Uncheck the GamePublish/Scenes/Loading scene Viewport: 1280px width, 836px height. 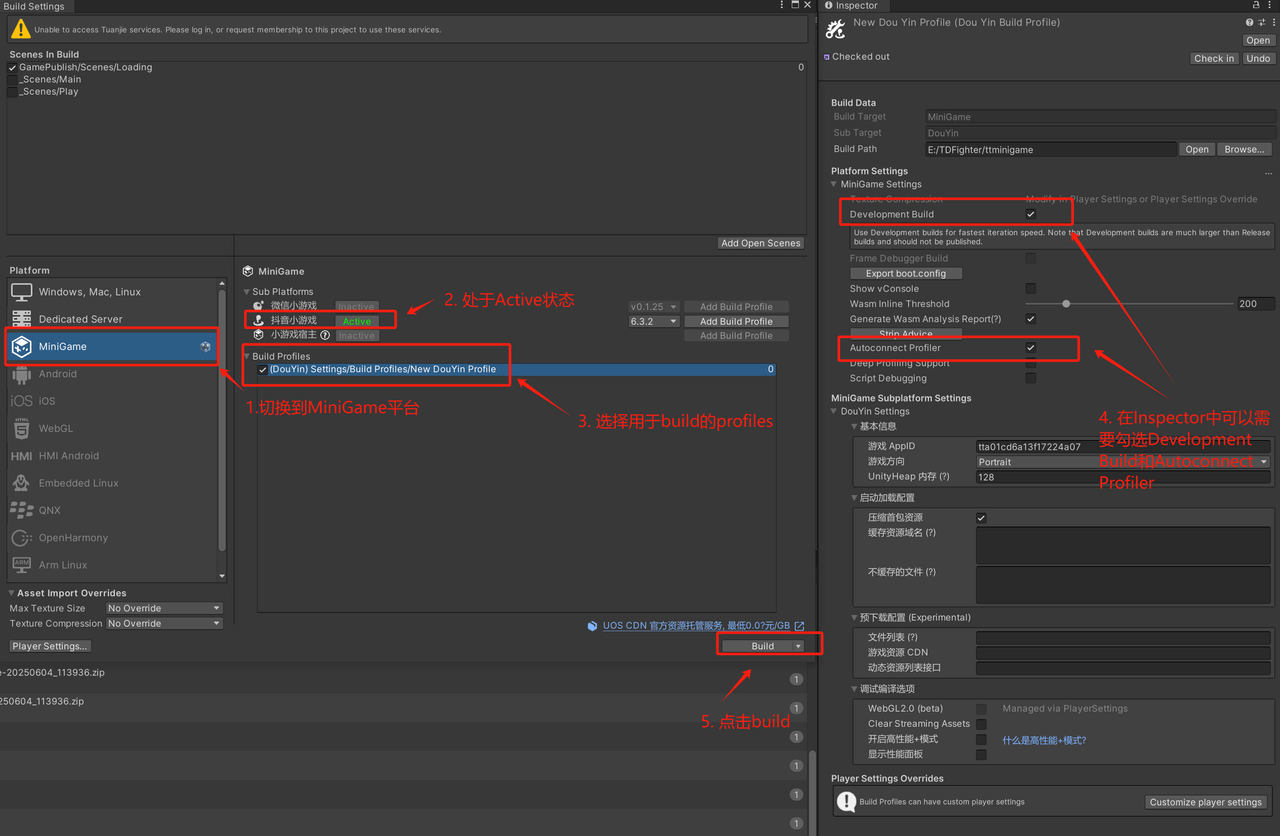pos(12,67)
